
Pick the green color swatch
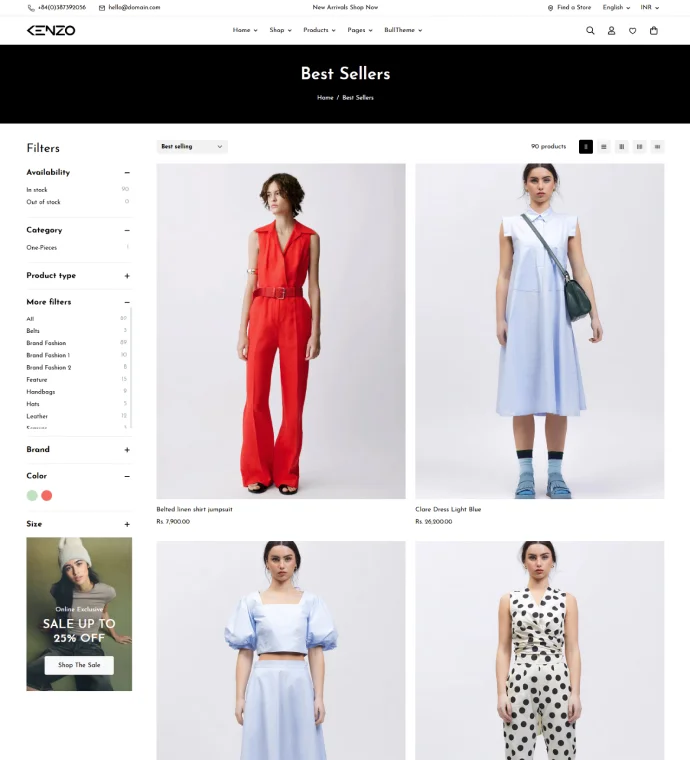pyautogui.click(x=32, y=495)
